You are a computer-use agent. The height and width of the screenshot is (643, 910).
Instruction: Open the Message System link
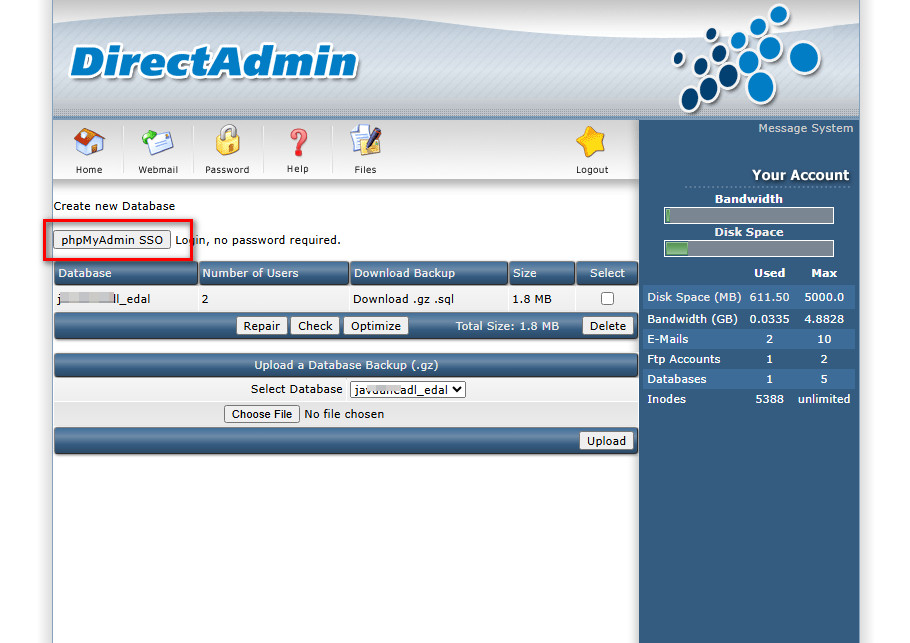point(805,128)
